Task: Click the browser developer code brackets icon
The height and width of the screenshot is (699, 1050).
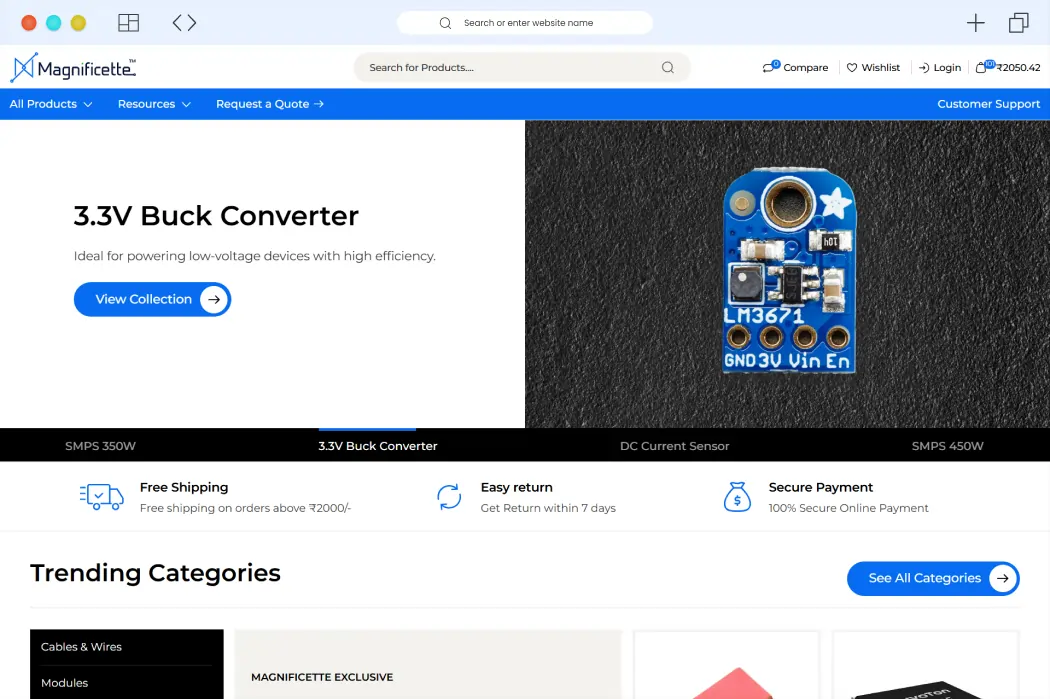Action: pos(184,23)
